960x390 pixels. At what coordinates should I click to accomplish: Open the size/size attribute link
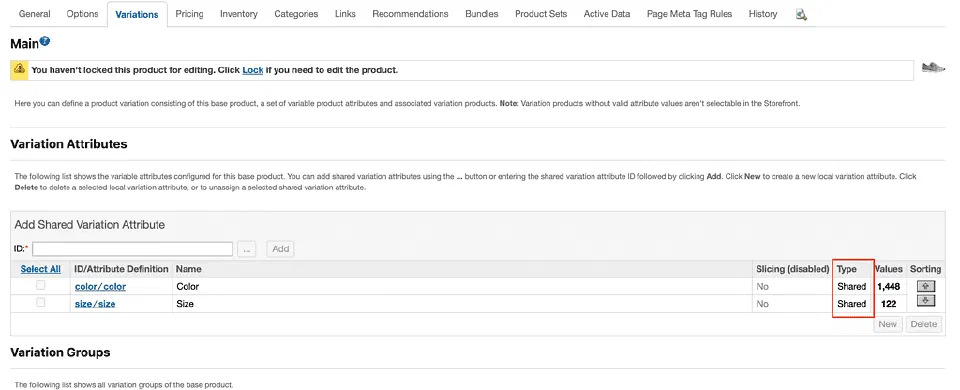pyautogui.click(x=95, y=304)
